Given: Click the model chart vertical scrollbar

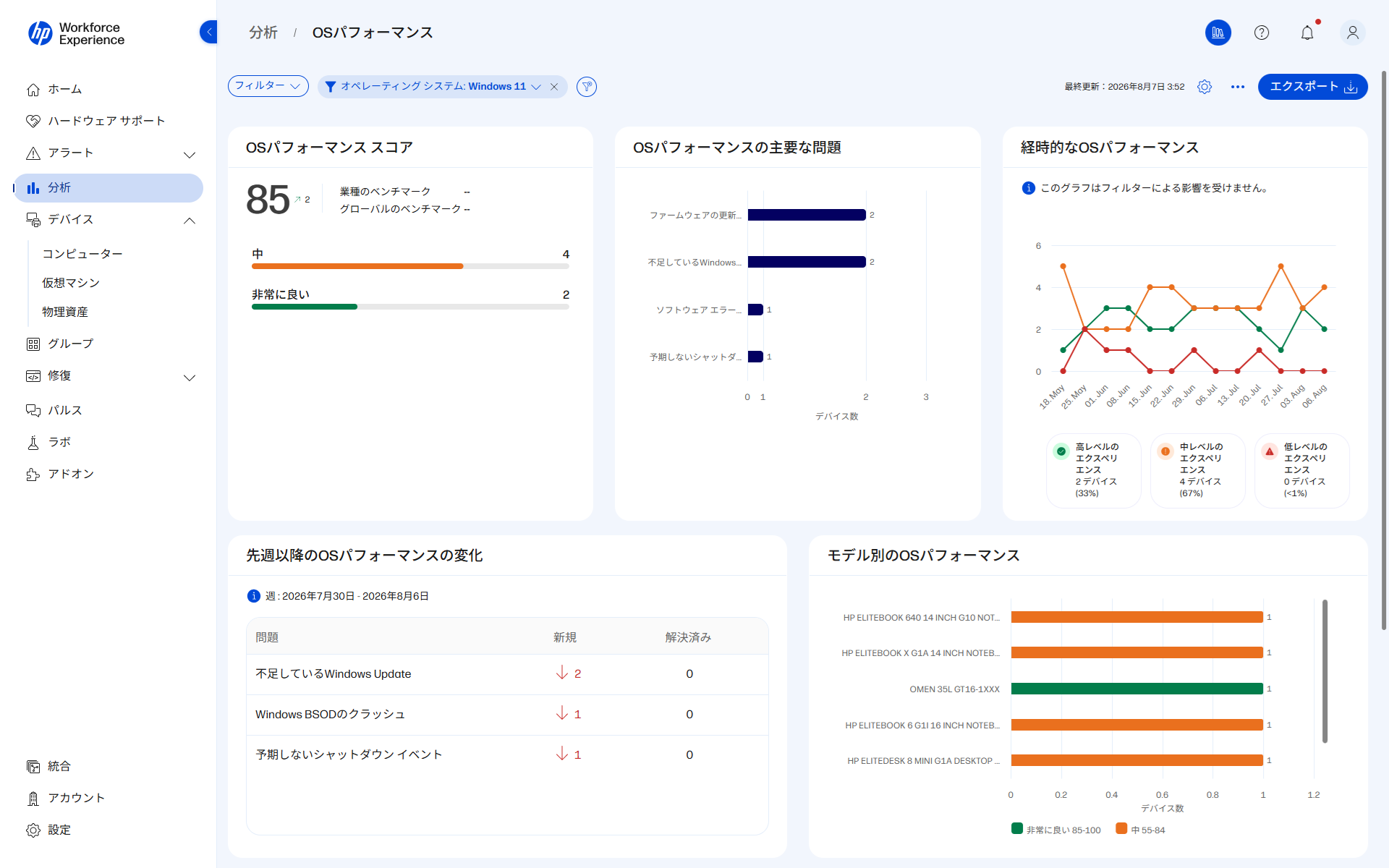Looking at the screenshot, I should (x=1325, y=671).
